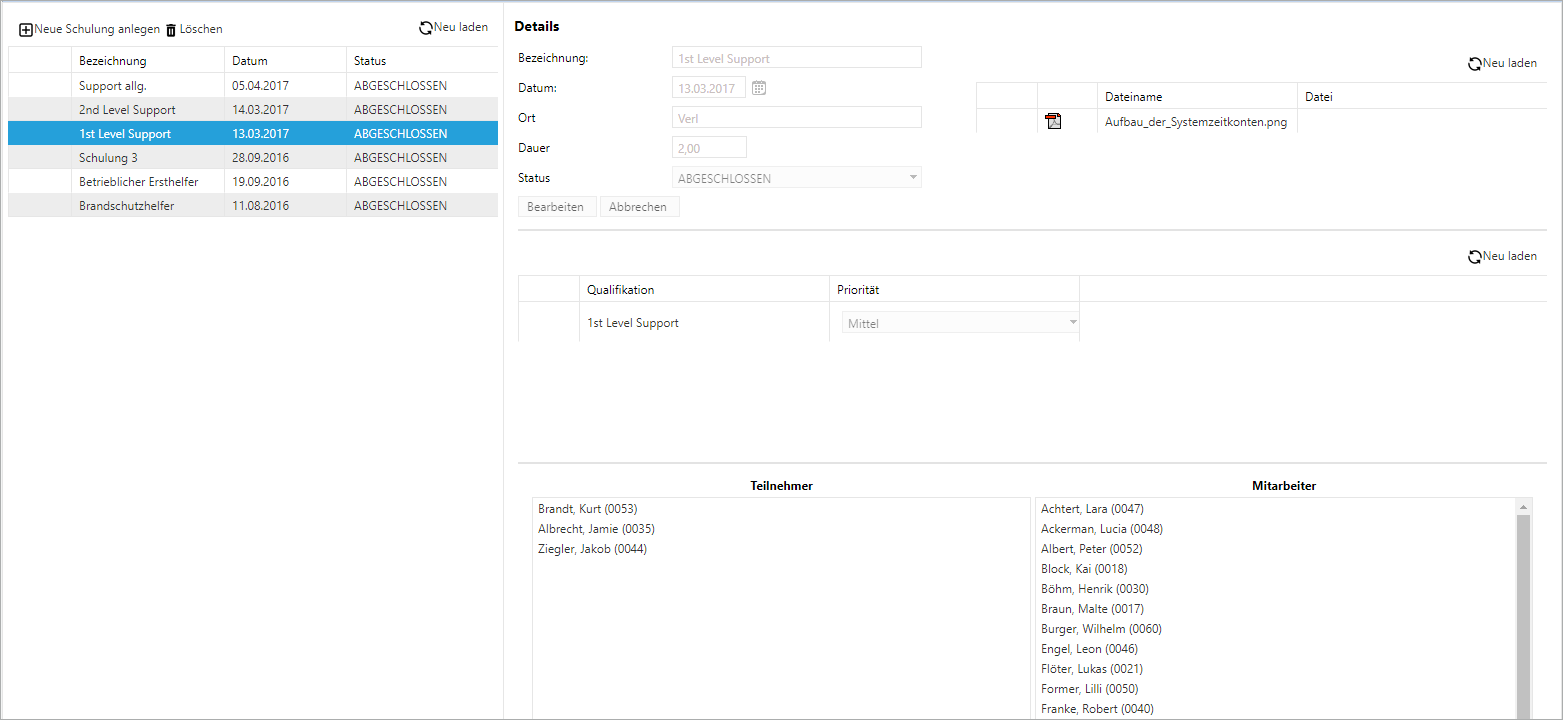Click the date 11.08.2016 cell
This screenshot has height=720, width=1563.
point(285,206)
